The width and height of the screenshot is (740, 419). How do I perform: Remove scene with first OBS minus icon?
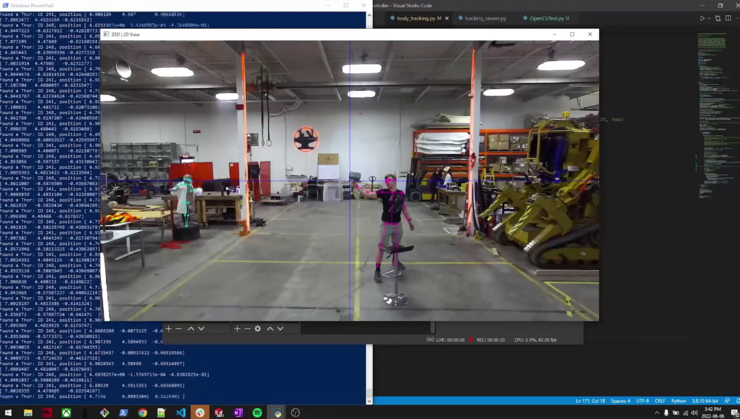(x=178, y=328)
